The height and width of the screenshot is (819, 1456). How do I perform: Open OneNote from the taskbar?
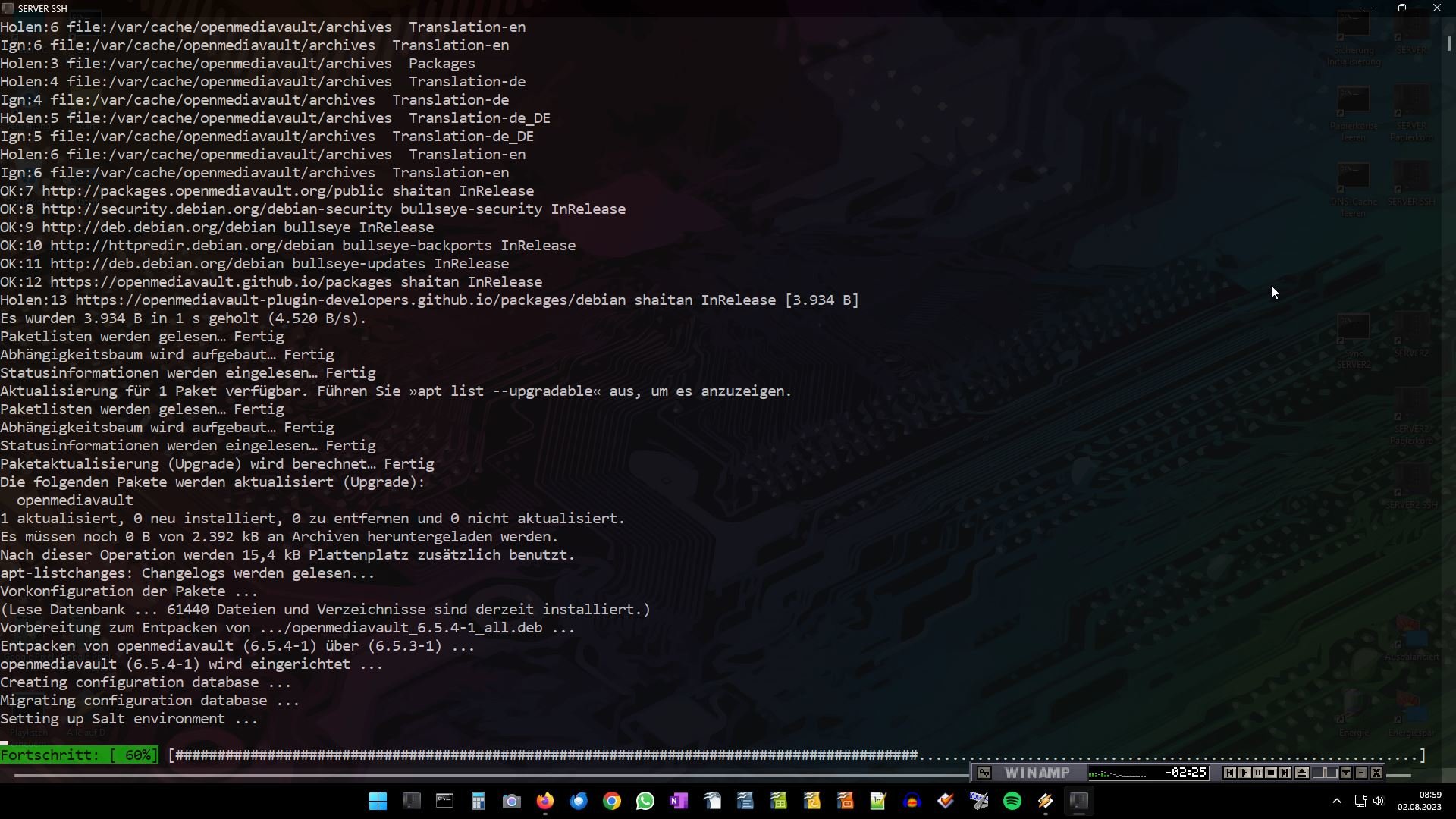coord(679,802)
